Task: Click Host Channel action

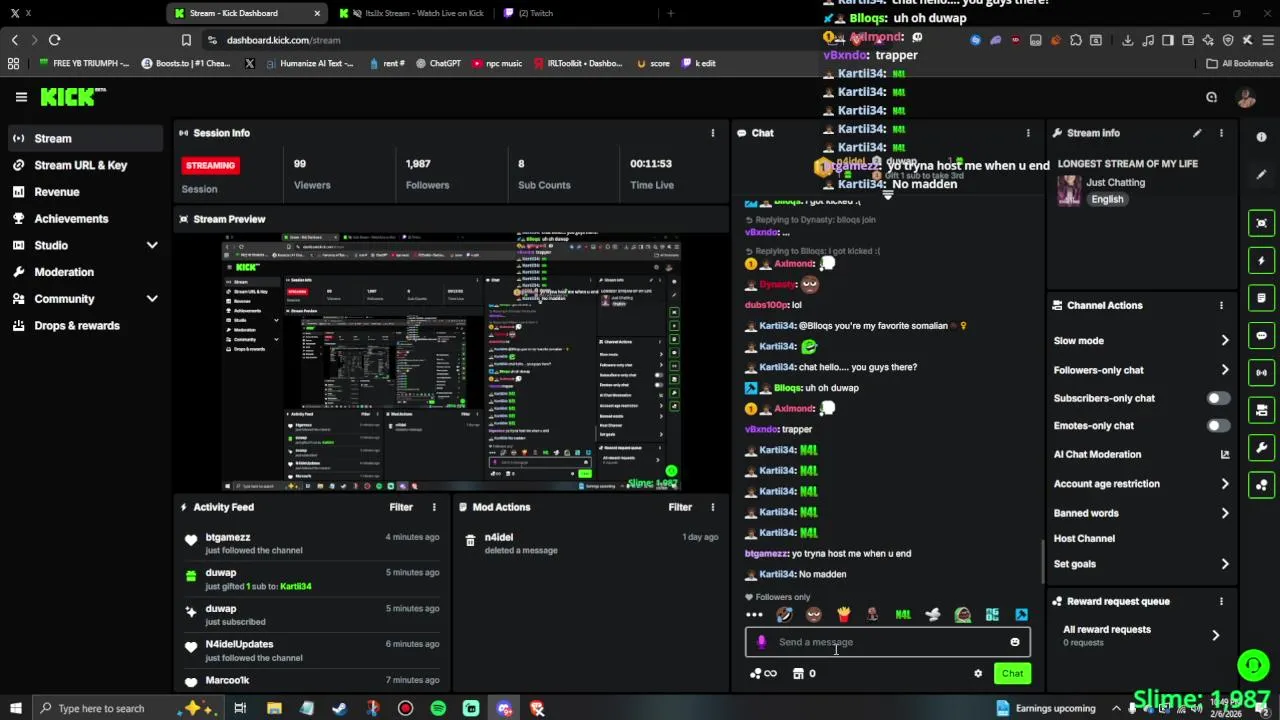Action: coord(1084,538)
